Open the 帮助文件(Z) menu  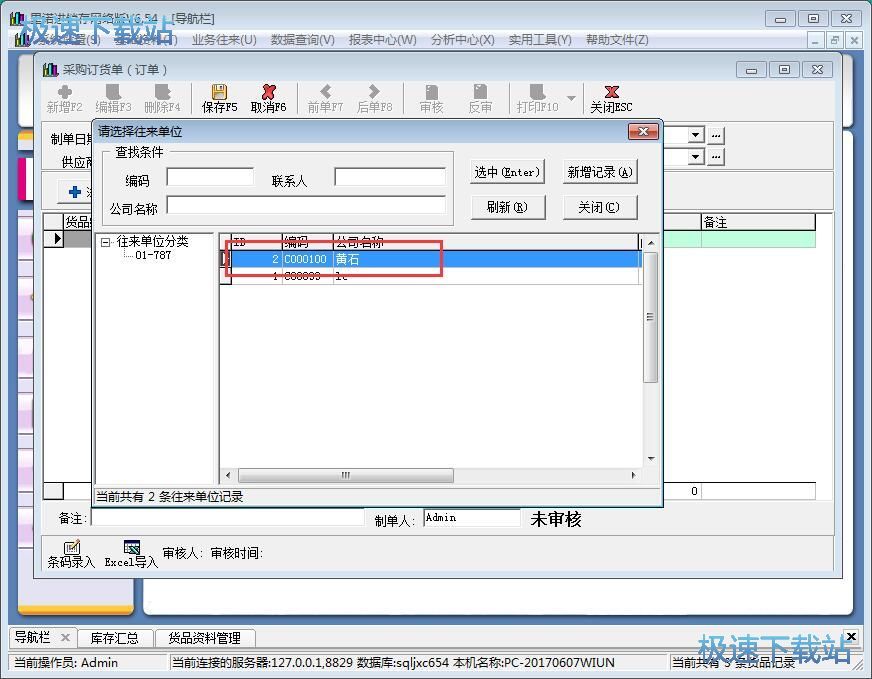pos(617,40)
